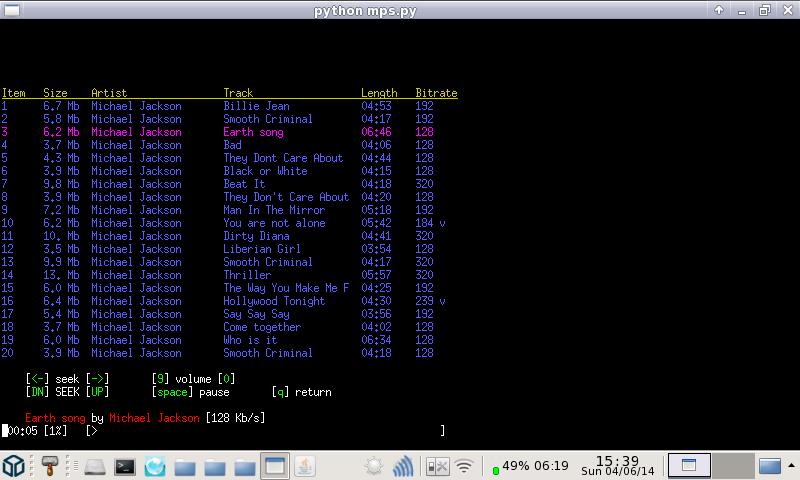Click the show desktop icon beside pager
Screen dimensions: 800x480
tap(769, 466)
